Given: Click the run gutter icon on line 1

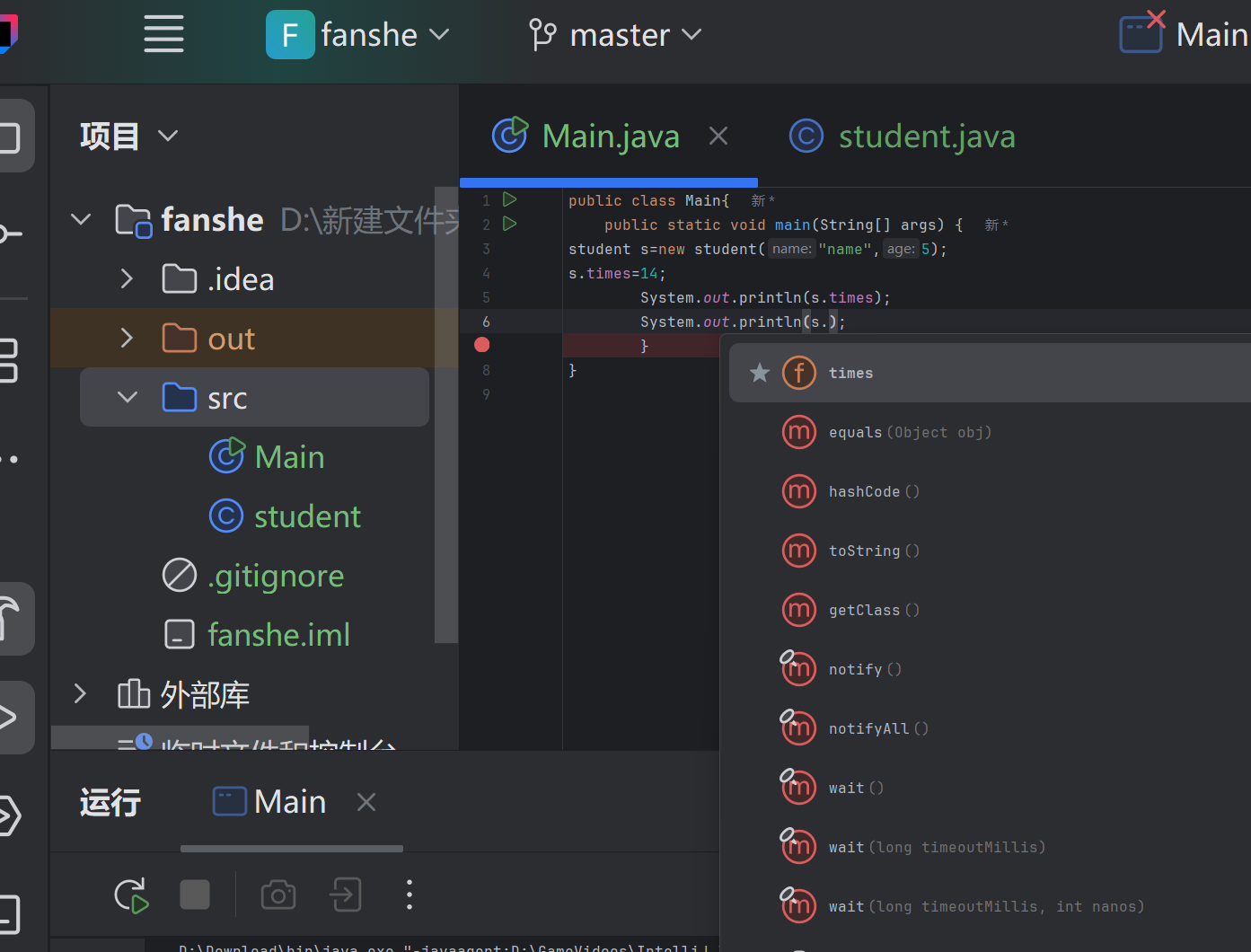Looking at the screenshot, I should click(x=509, y=199).
